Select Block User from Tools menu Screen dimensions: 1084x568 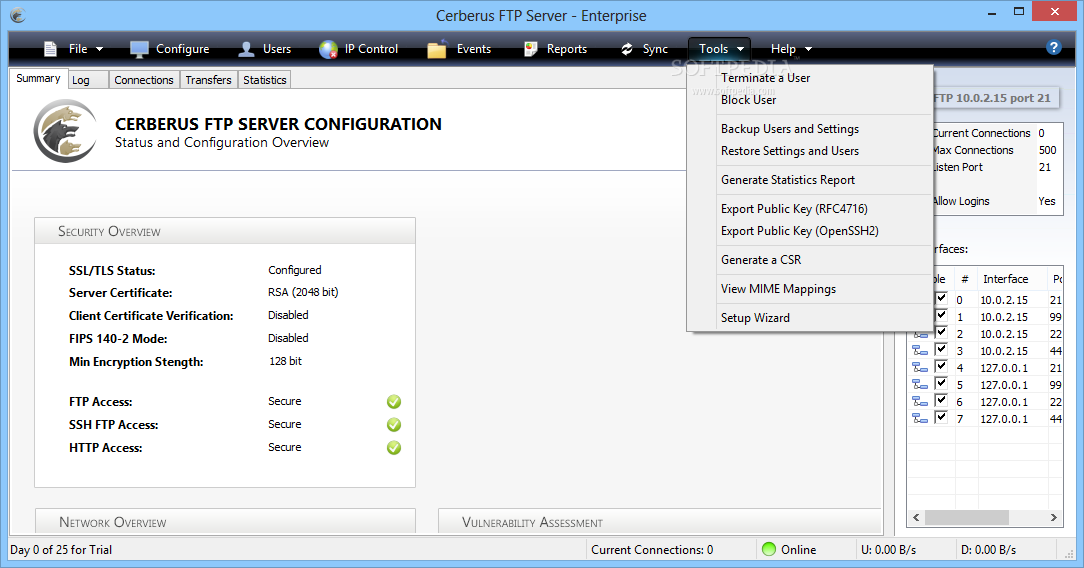click(x=811, y=100)
